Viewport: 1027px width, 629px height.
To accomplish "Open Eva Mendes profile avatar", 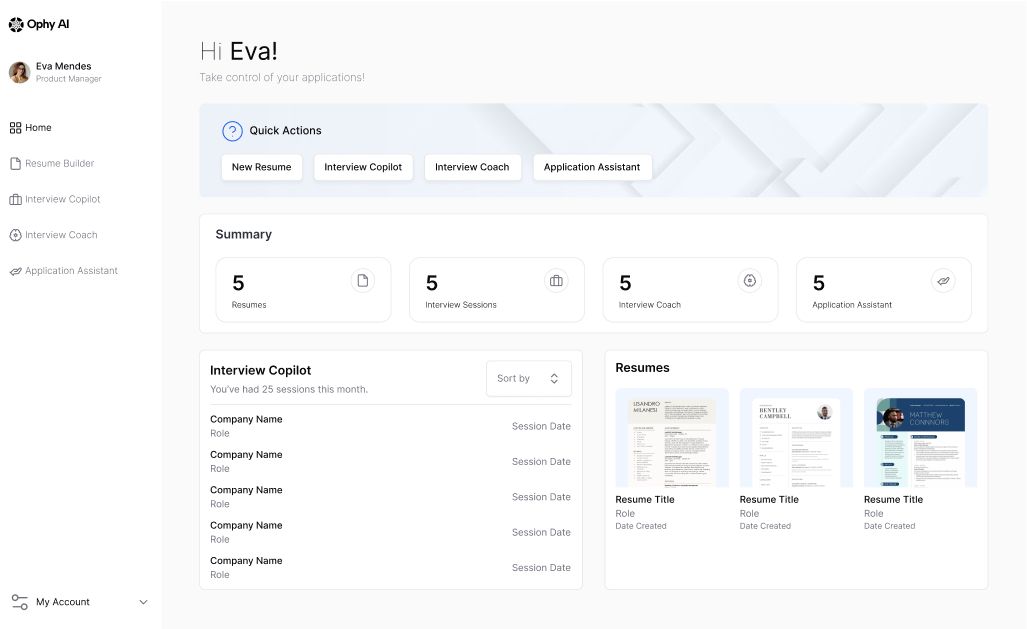I will click(19, 72).
